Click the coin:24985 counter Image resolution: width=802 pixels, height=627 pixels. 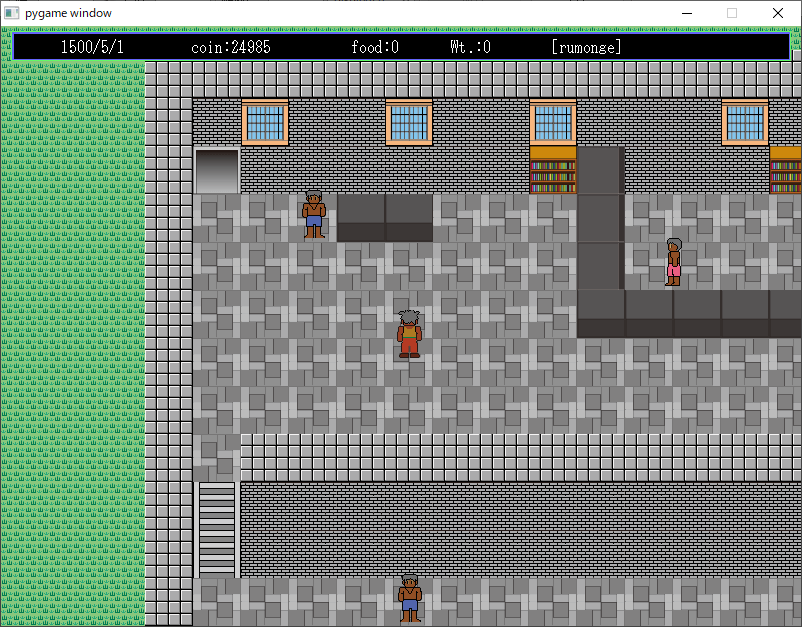coord(231,48)
